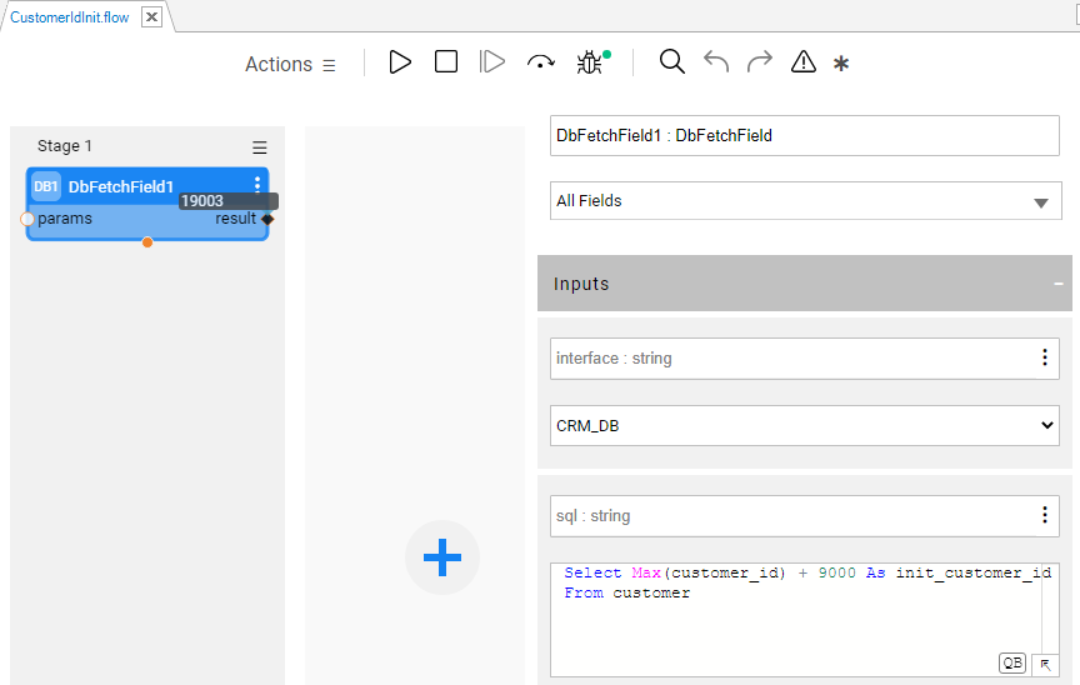Open the QB query builder button
Screen dimensions: 1080x685
click(x=1012, y=663)
